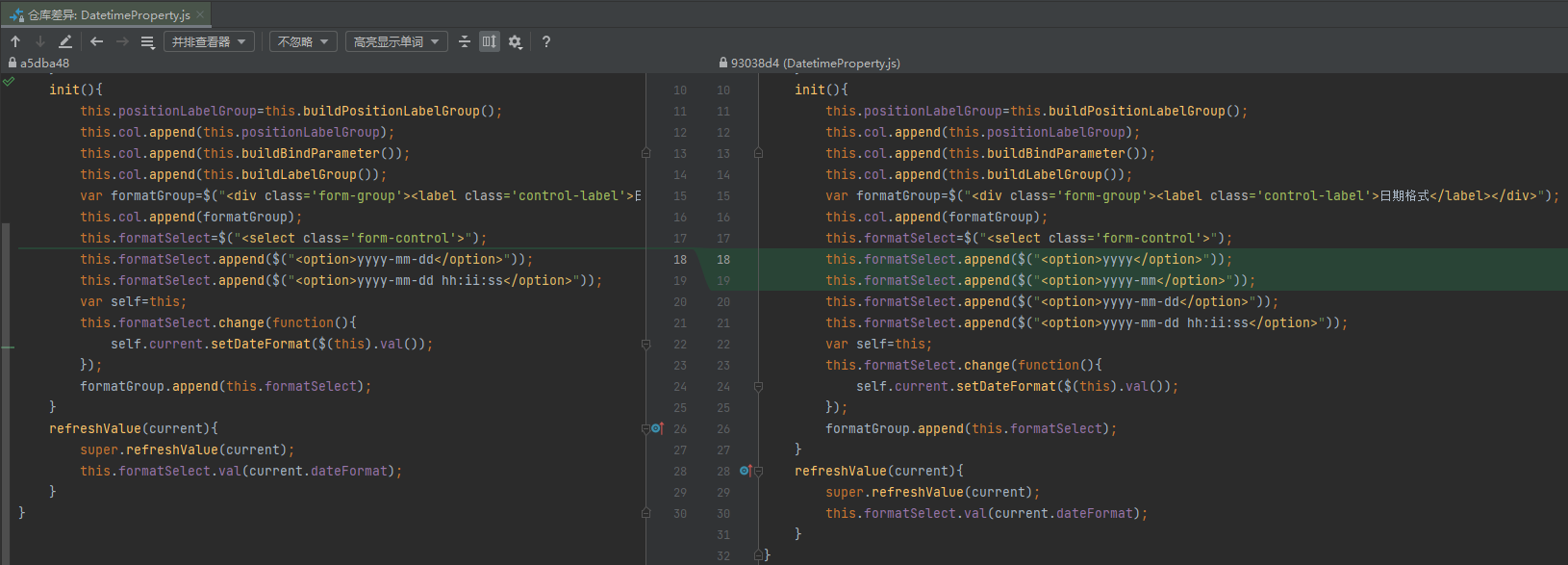Click collapse unchanged fragments icon
The width and height of the screenshot is (1568, 565).
pos(465,41)
